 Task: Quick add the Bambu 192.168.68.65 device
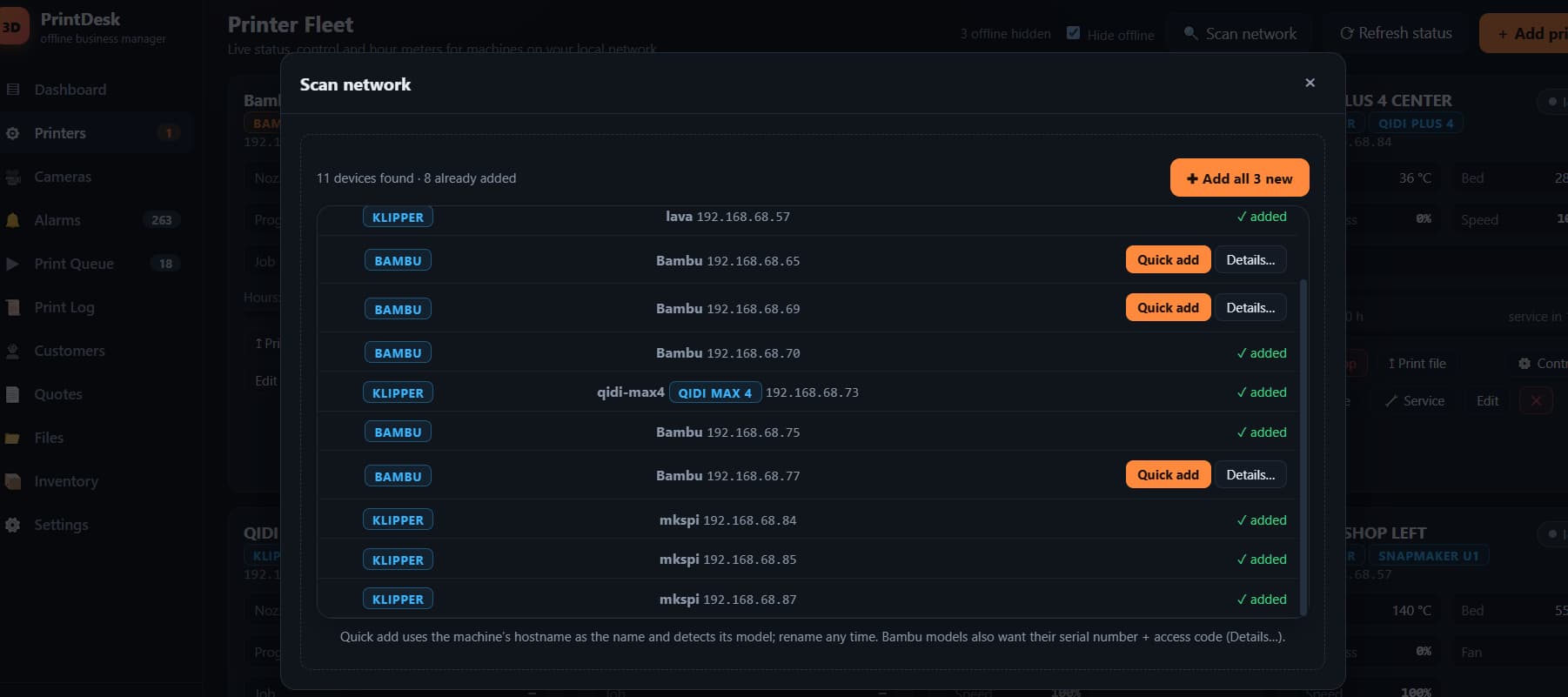[1168, 259]
